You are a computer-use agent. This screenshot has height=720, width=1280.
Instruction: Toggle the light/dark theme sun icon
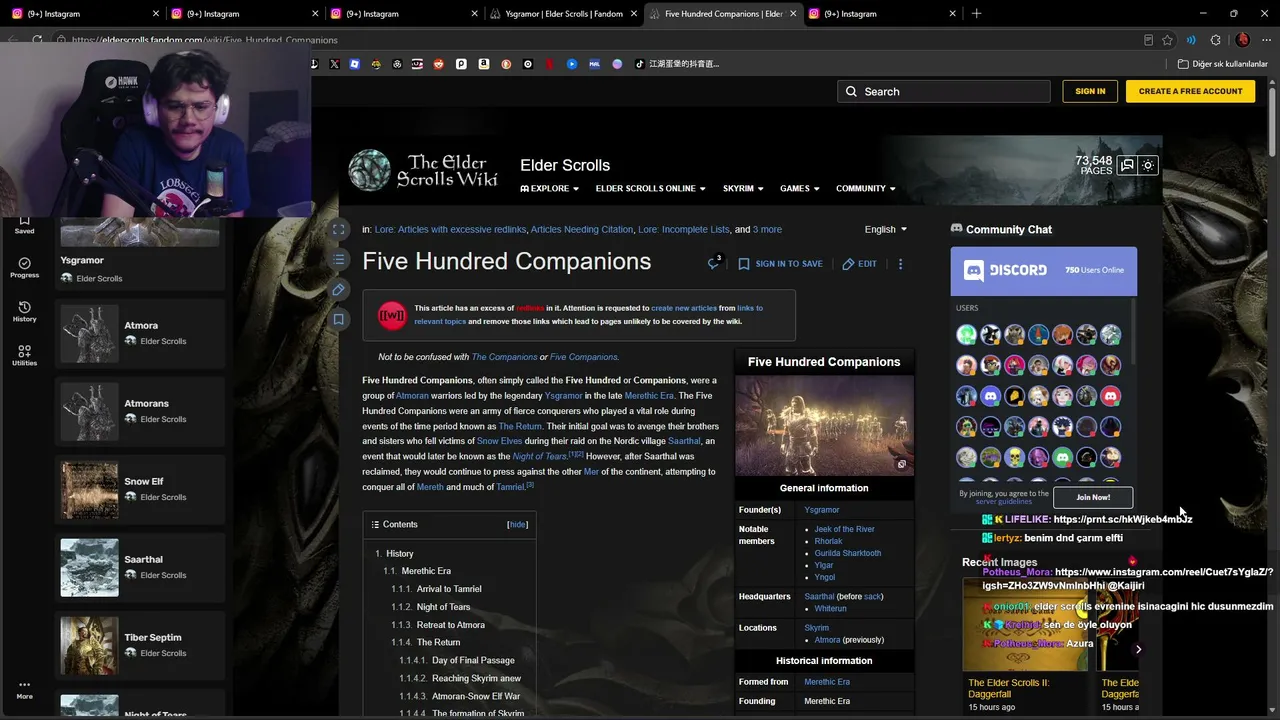point(1148,165)
